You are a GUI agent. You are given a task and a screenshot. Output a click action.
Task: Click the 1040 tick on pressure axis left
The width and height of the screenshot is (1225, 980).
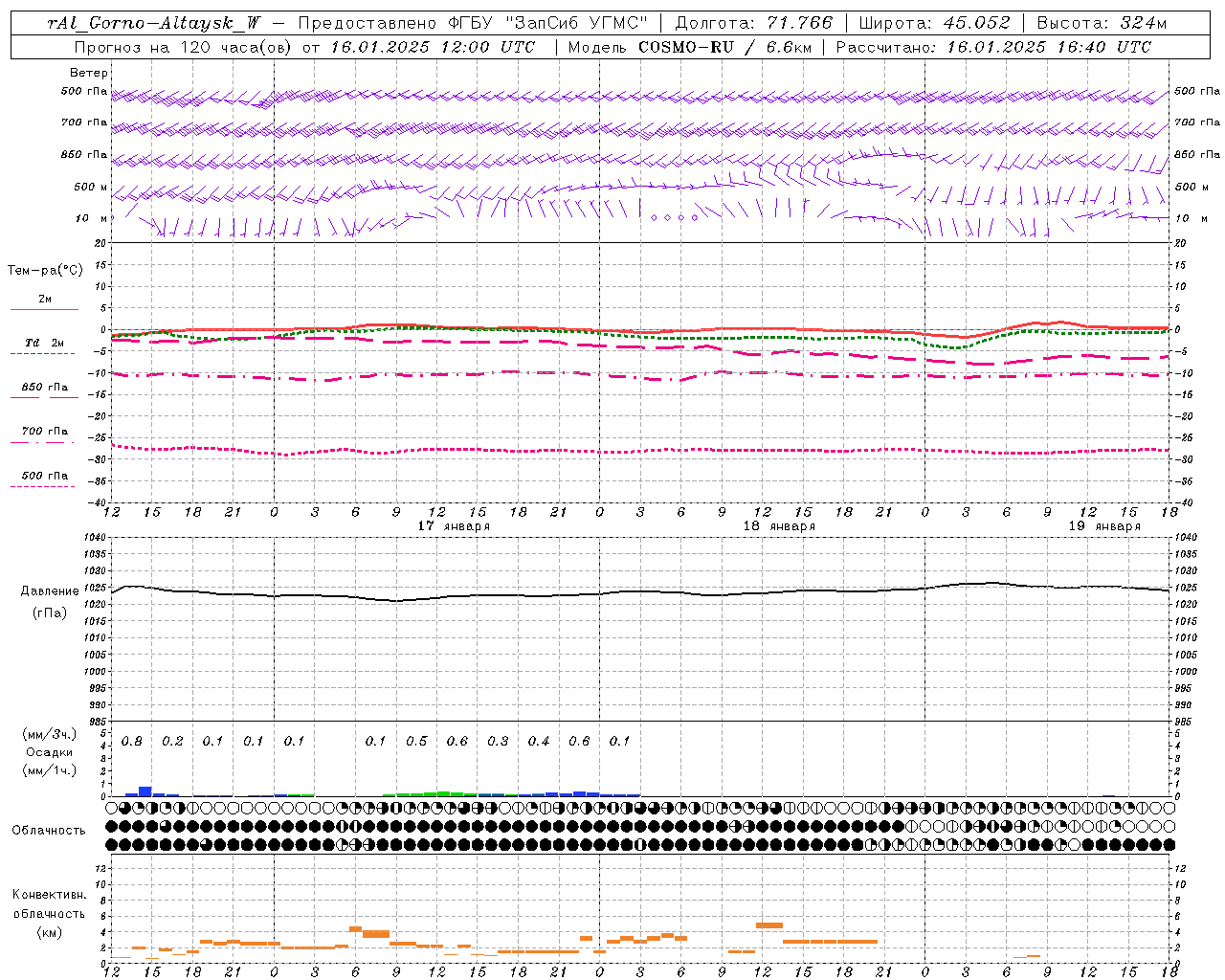93,537
